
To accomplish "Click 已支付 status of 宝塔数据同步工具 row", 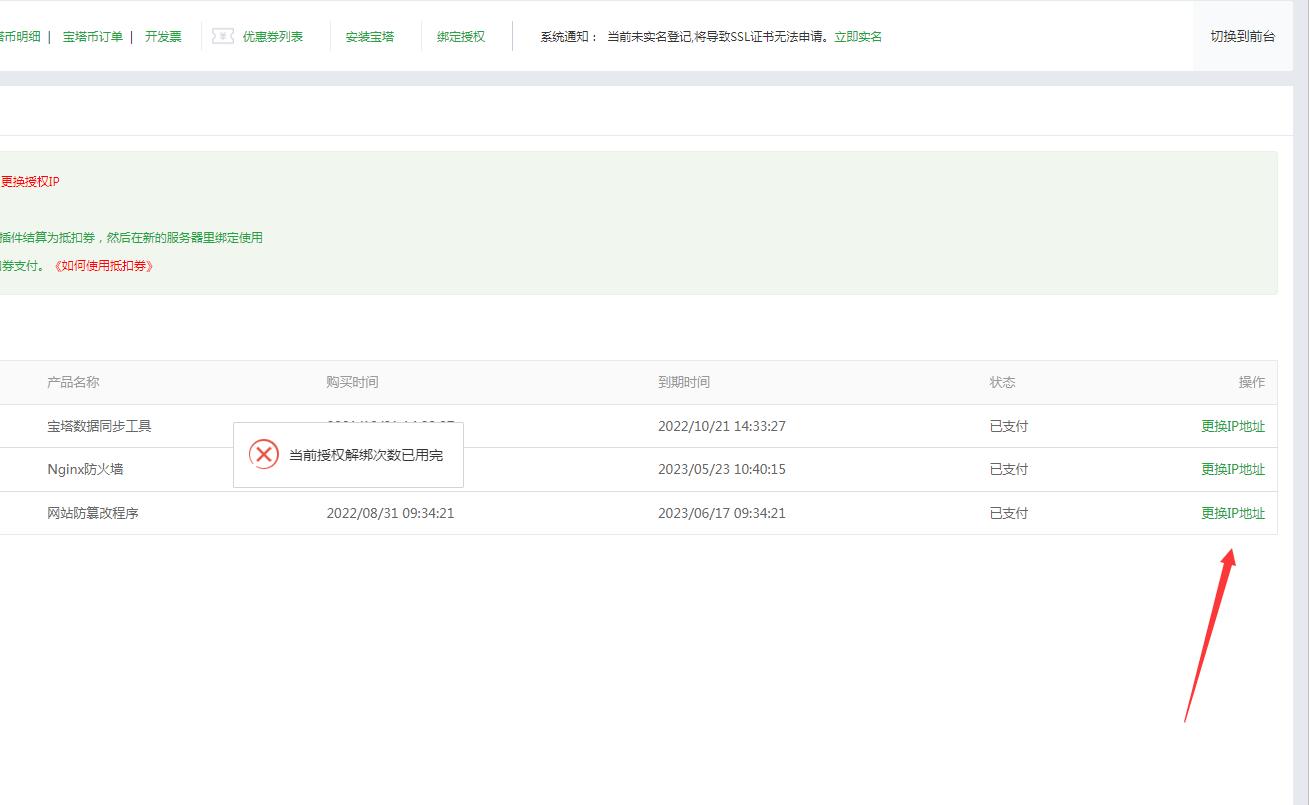I will click(1009, 426).
